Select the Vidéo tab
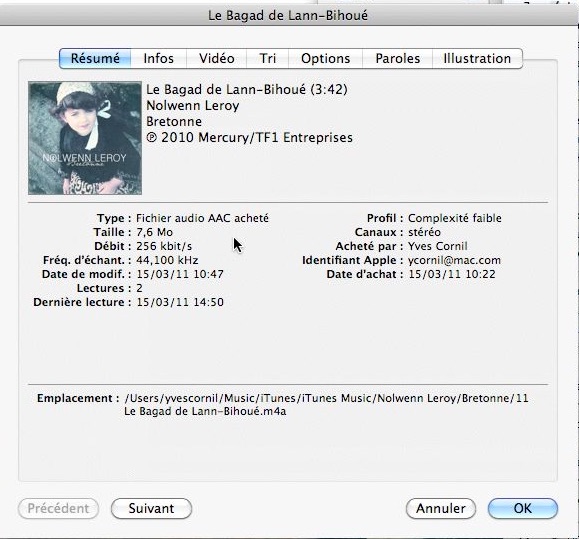 216,58
